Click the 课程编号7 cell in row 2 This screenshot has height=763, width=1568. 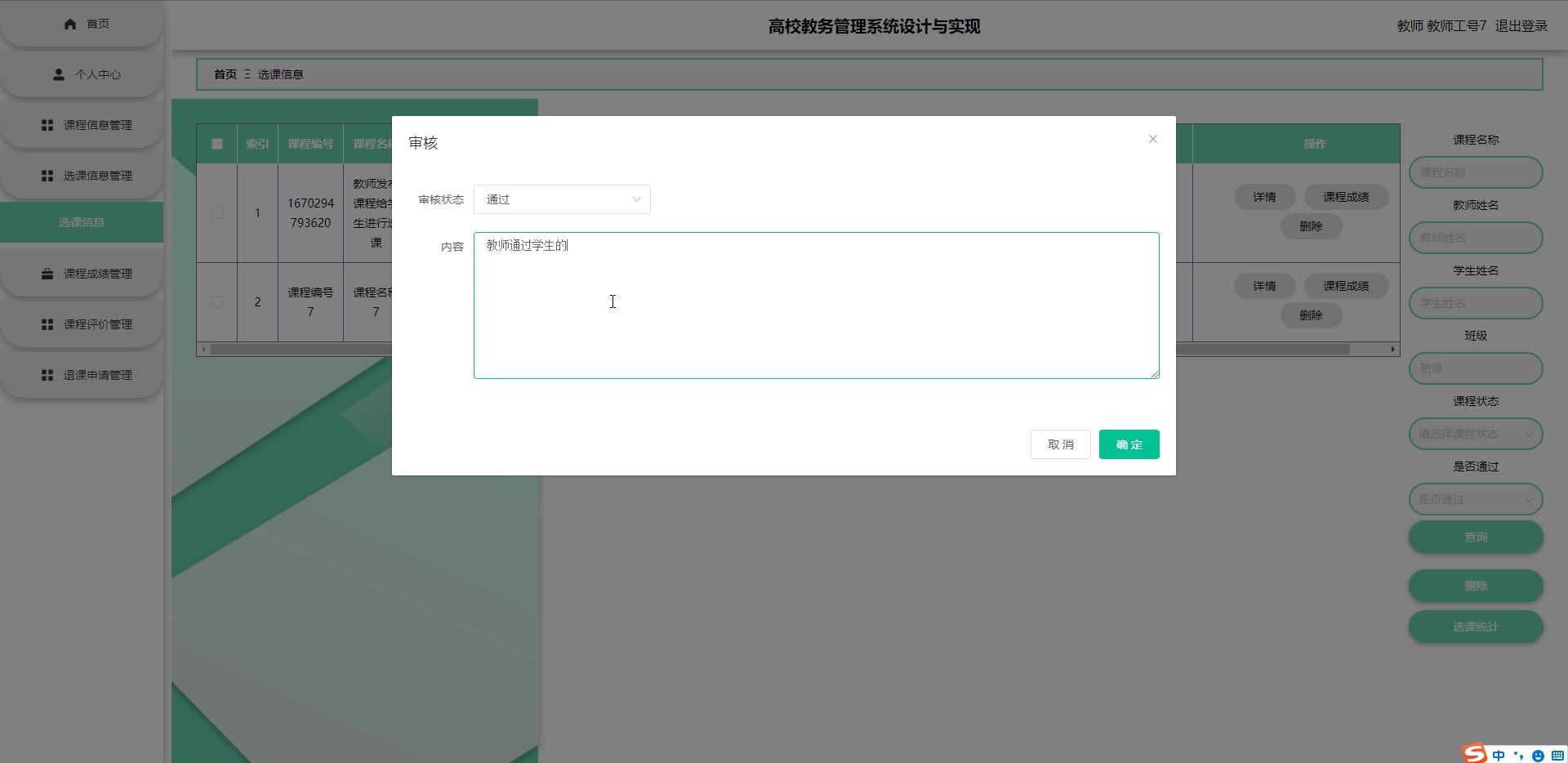[310, 302]
